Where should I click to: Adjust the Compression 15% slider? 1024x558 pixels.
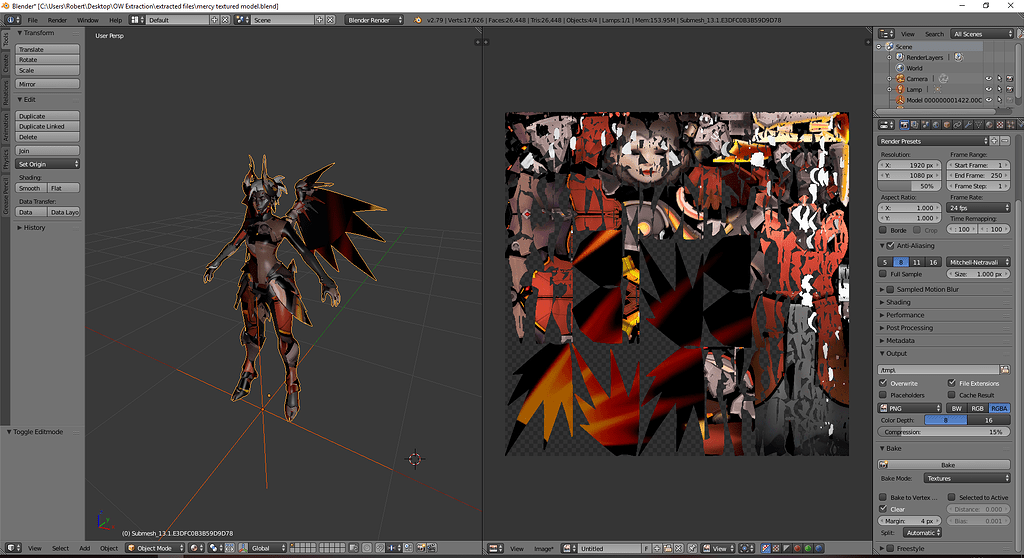[944, 432]
